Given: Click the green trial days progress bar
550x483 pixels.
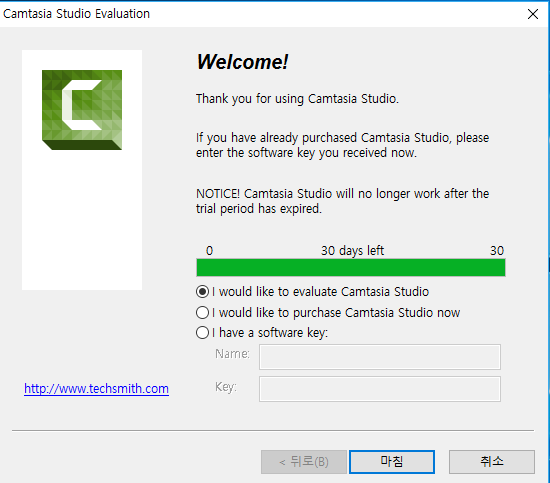Looking at the screenshot, I should click(351, 268).
